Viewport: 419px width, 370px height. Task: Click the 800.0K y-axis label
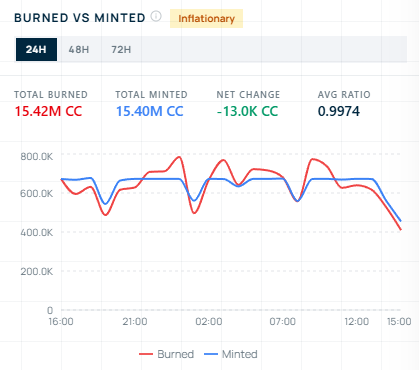37,156
